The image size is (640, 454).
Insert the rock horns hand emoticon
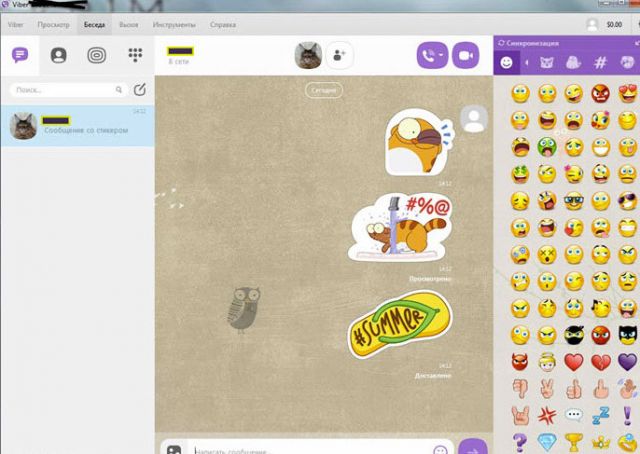pyautogui.click(x=520, y=415)
